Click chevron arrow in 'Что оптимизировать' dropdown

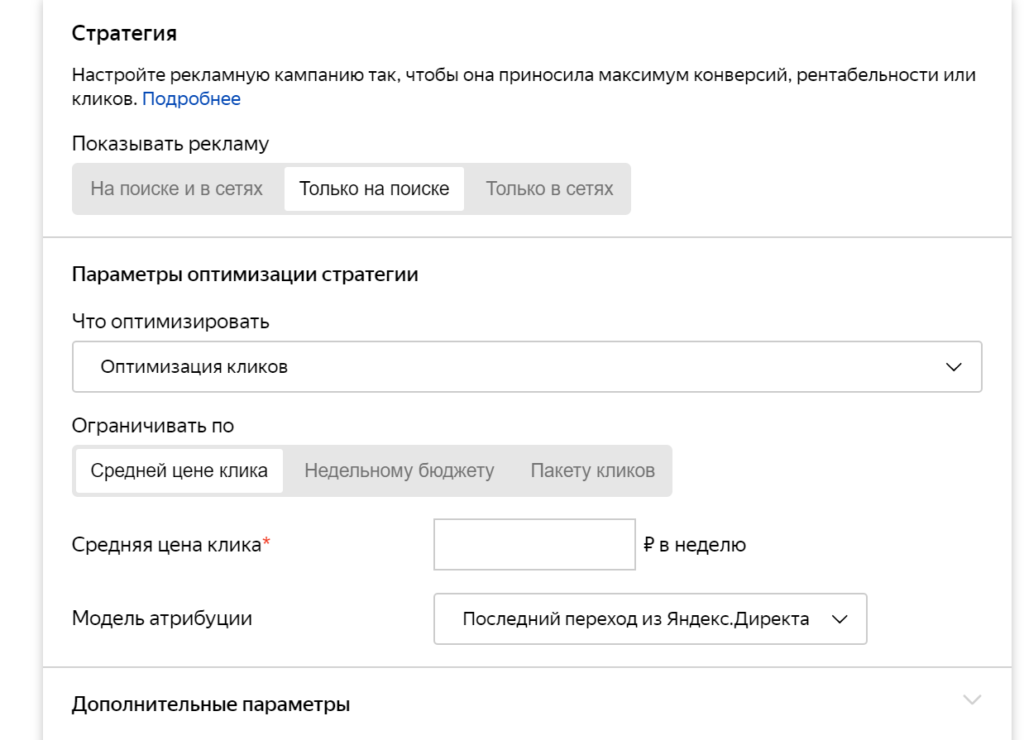click(x=954, y=367)
